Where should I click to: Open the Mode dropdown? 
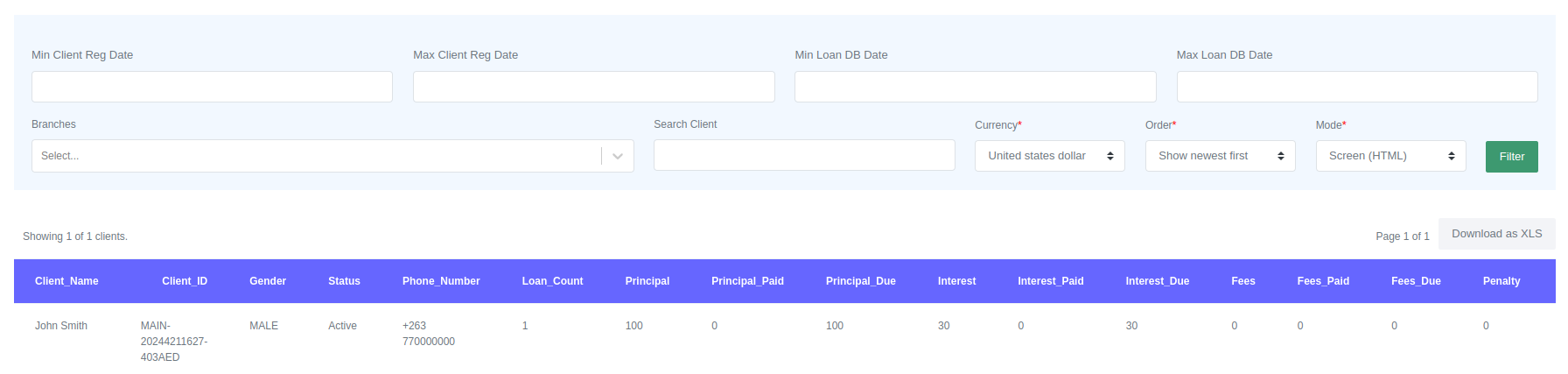coord(1389,156)
